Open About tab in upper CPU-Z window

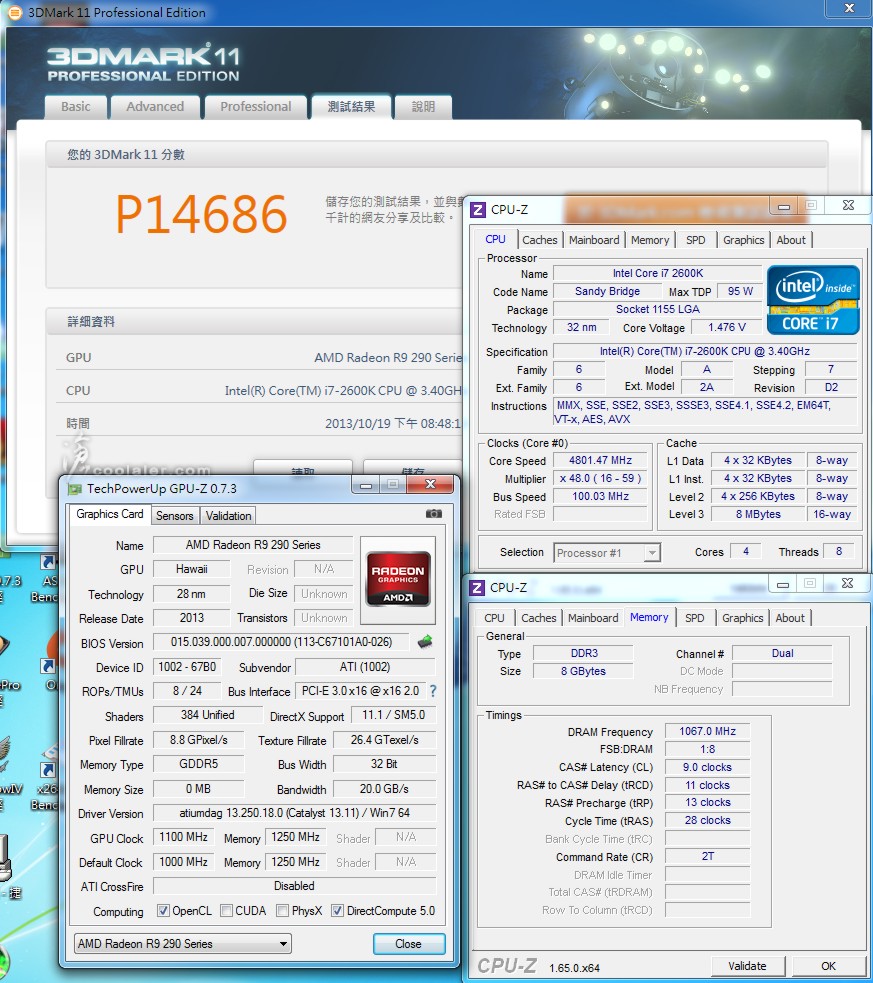coord(791,240)
